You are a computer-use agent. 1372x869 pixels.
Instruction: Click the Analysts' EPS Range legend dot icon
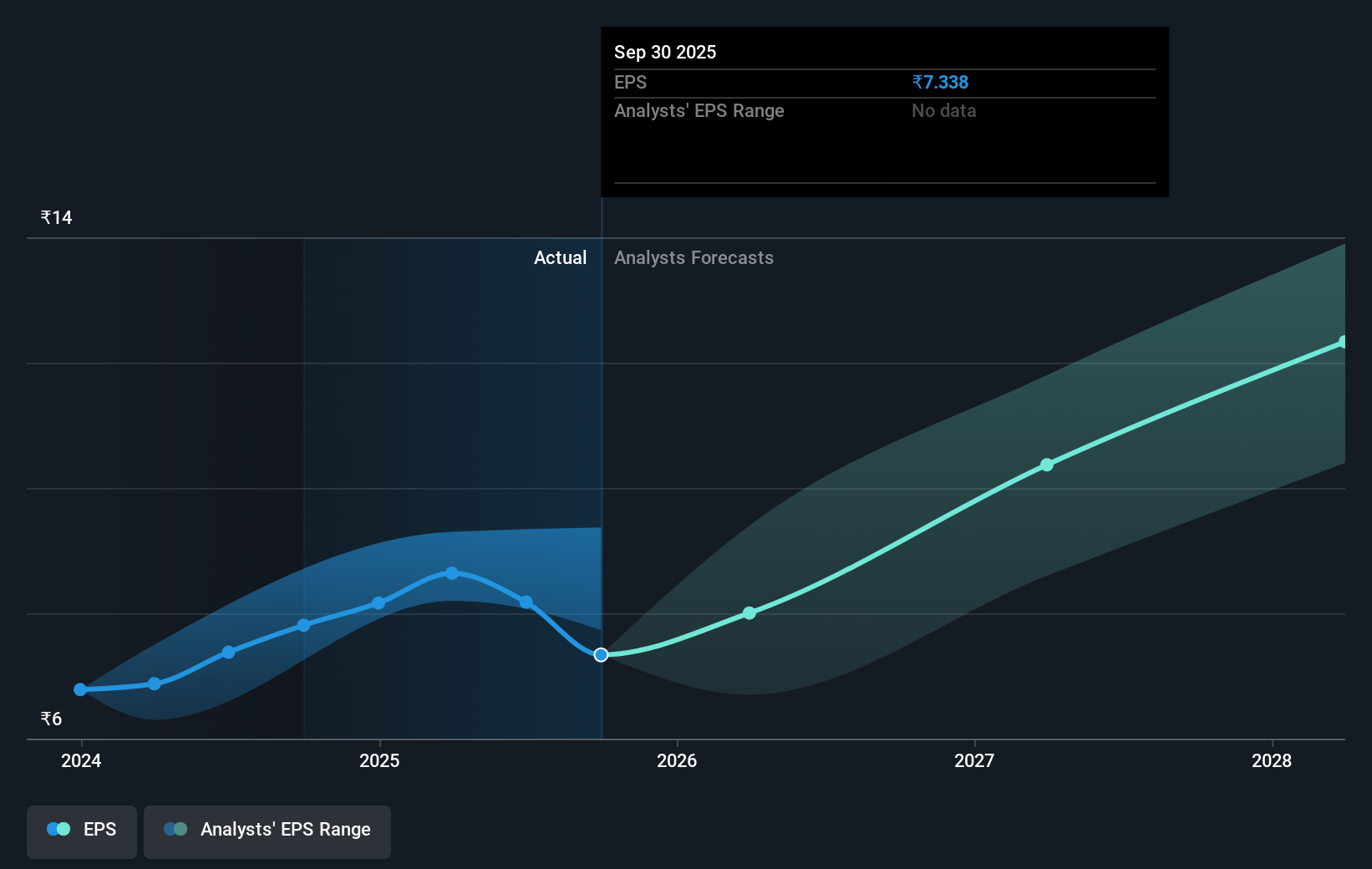tap(176, 828)
